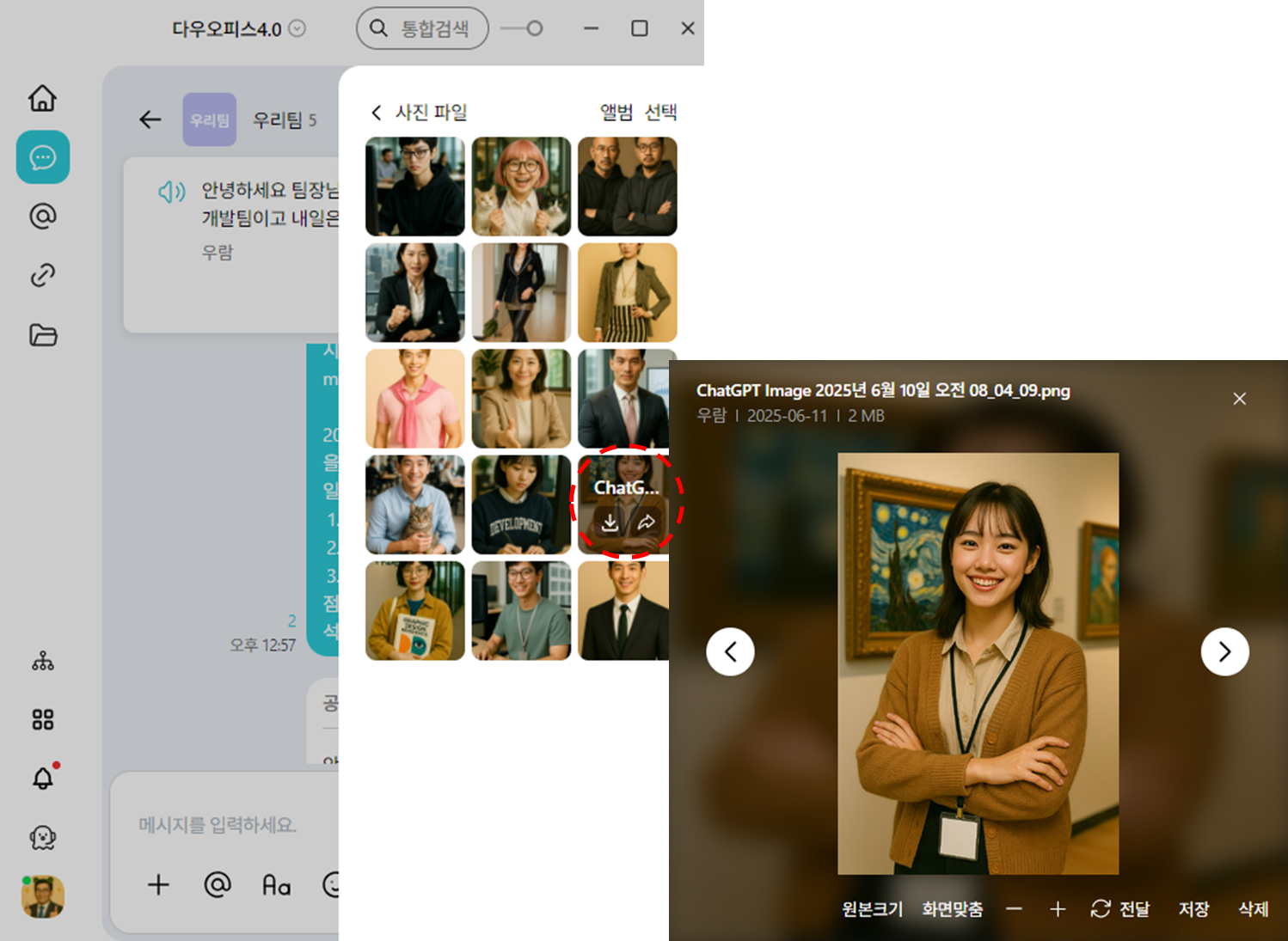Zoom in with the plus button

coord(1058,909)
